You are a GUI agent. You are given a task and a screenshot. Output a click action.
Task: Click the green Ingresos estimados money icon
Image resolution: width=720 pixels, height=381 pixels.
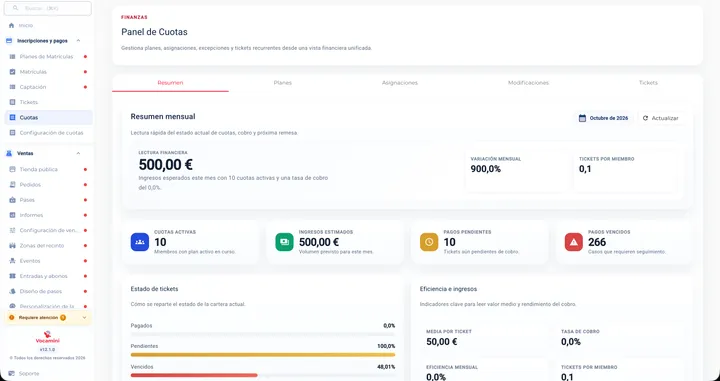(x=284, y=242)
